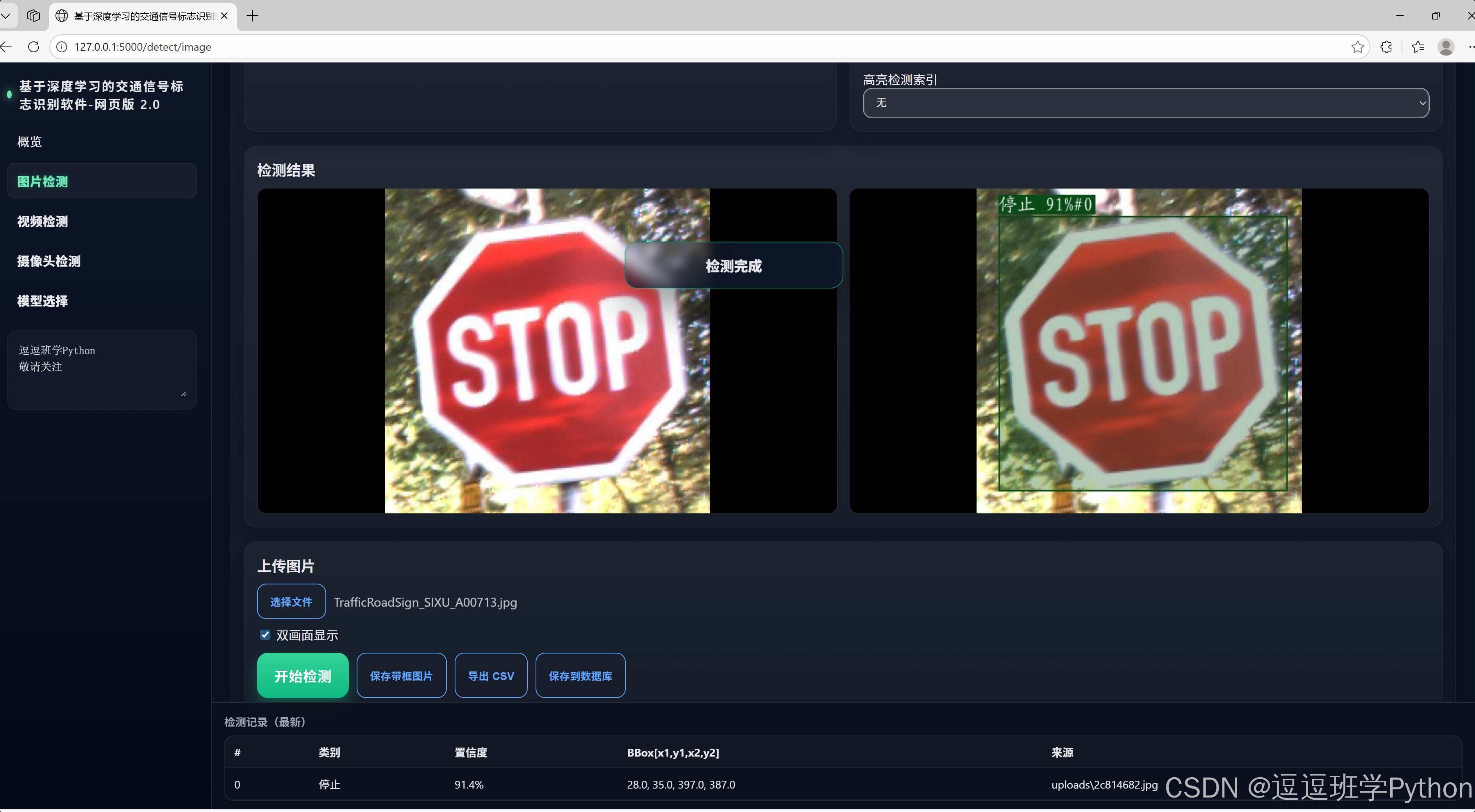Go to the 视频检测 menu item
The image size is (1475, 812).
(42, 221)
